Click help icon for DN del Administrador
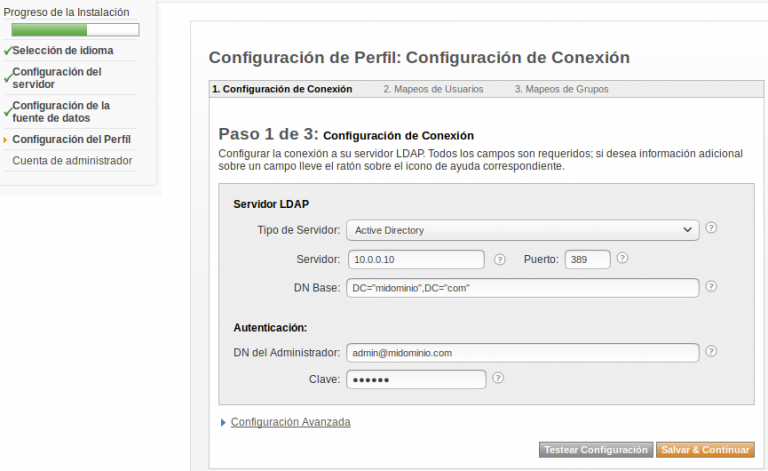This screenshot has height=471, width=768. (x=711, y=351)
